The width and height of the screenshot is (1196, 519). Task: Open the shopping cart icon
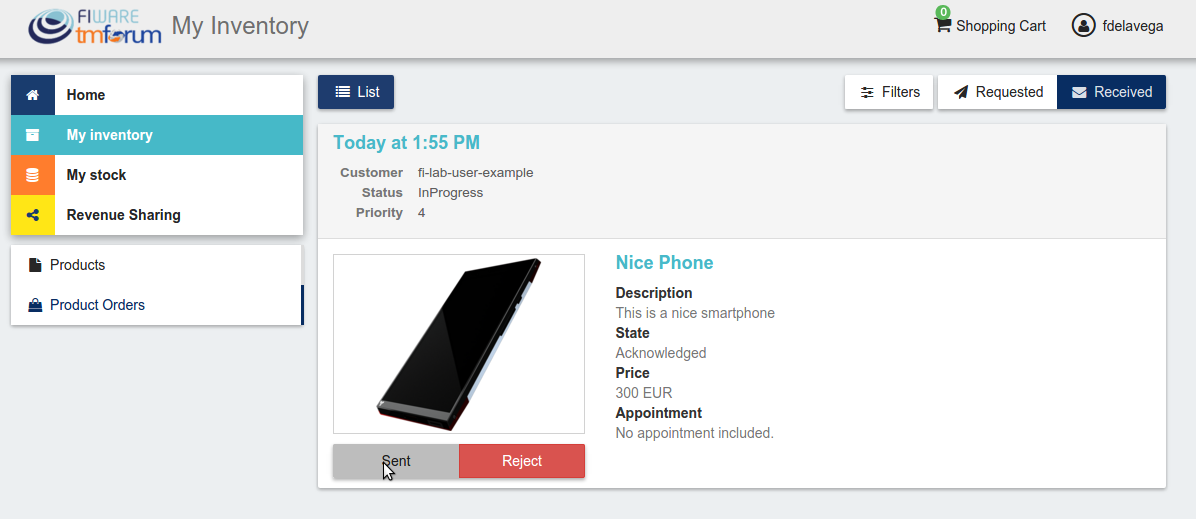(x=943, y=24)
